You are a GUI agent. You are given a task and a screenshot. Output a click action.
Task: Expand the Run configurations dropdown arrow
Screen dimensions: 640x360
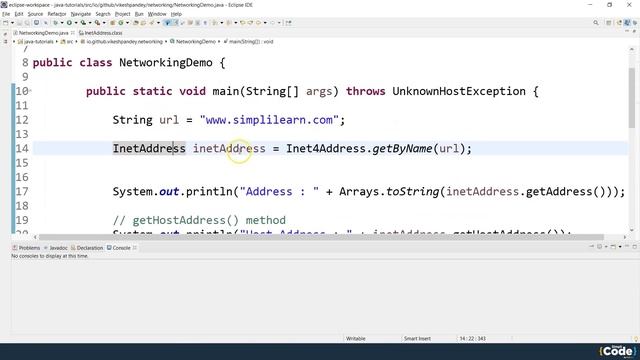tap(76, 22)
